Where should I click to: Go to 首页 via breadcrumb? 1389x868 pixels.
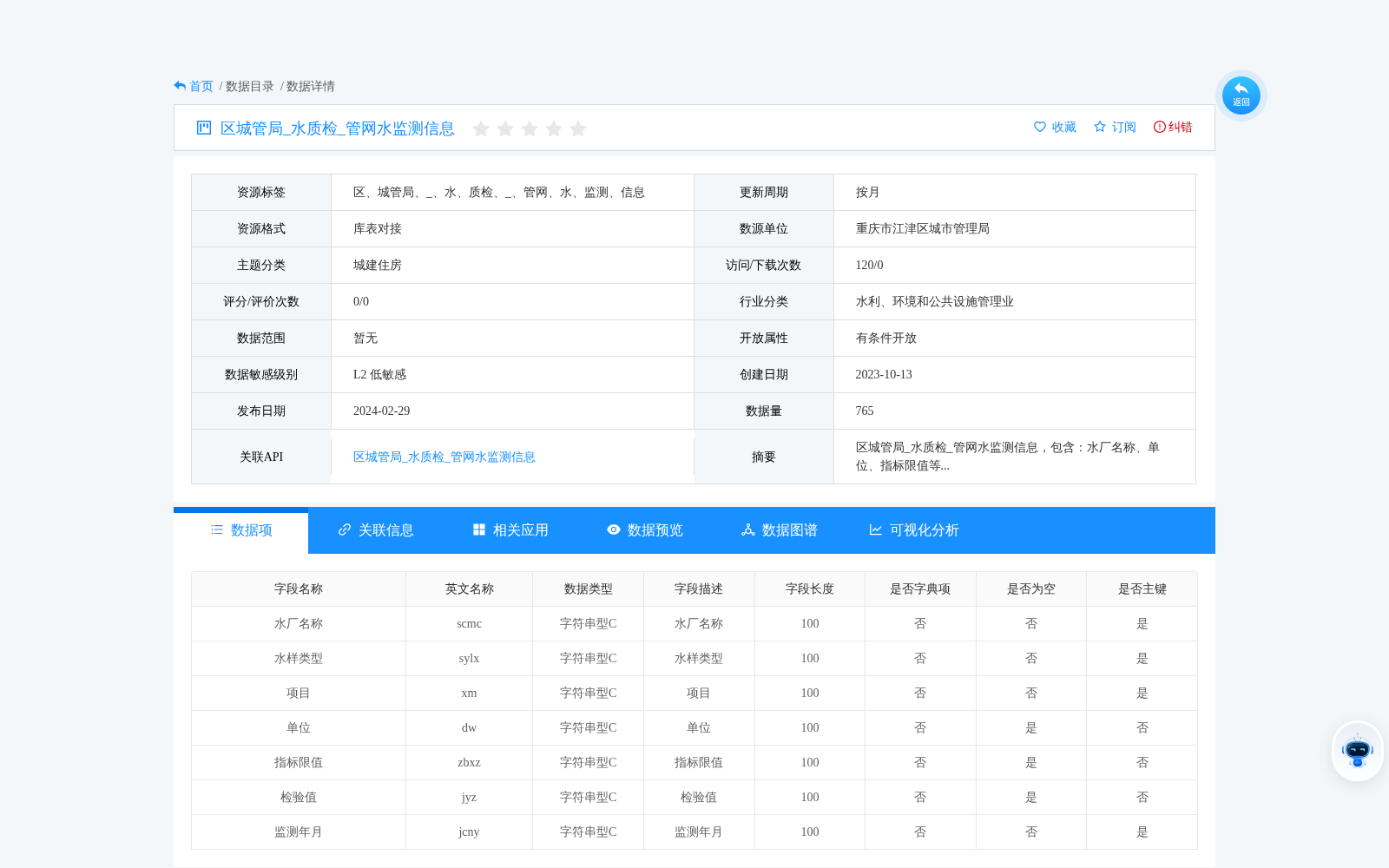tap(201, 86)
